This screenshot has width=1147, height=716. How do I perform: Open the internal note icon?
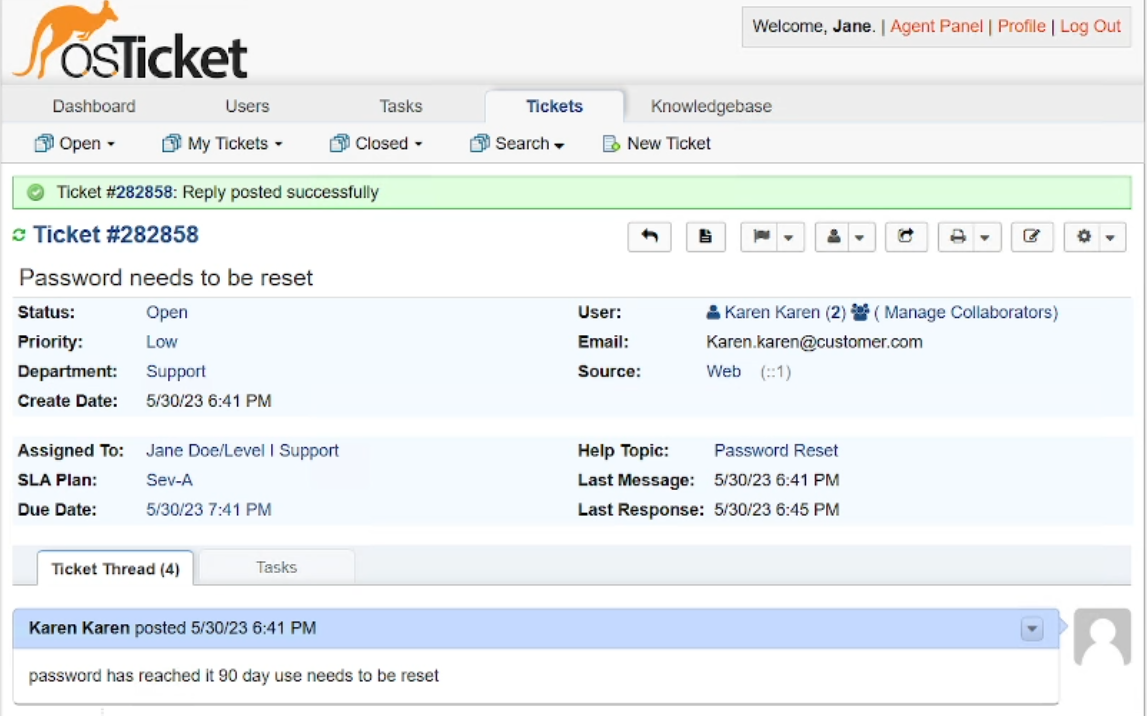(705, 237)
